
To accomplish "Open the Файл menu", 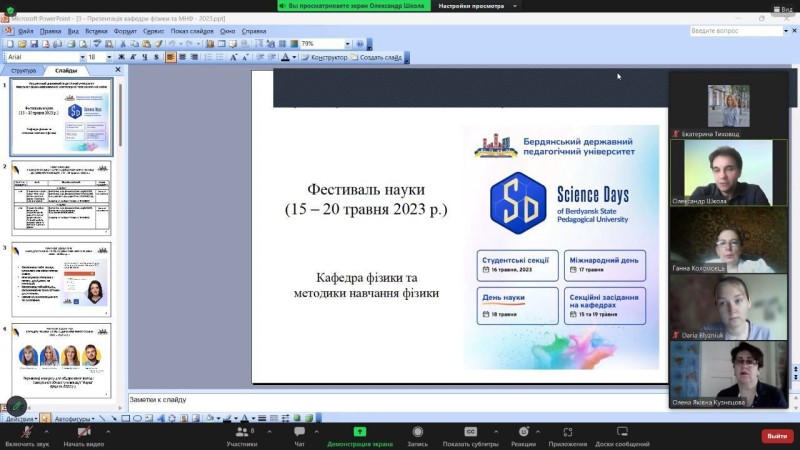I will 26,31.
